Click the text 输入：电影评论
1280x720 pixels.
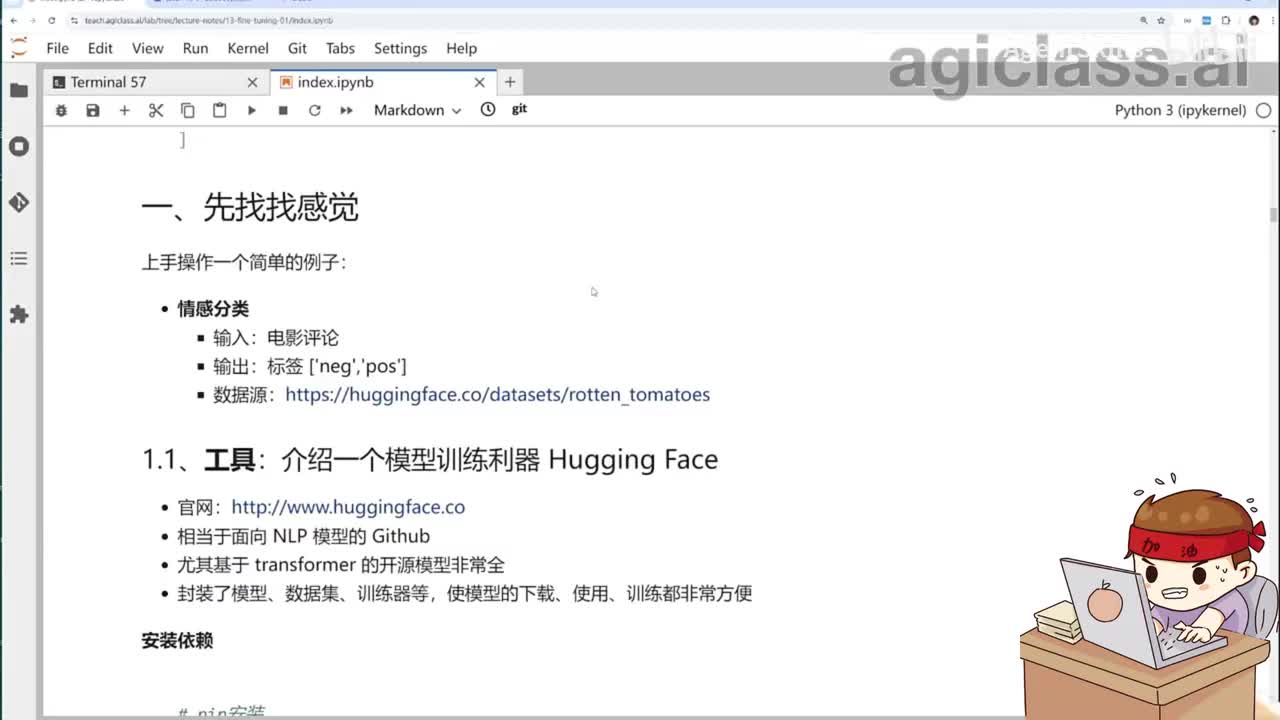pos(276,338)
